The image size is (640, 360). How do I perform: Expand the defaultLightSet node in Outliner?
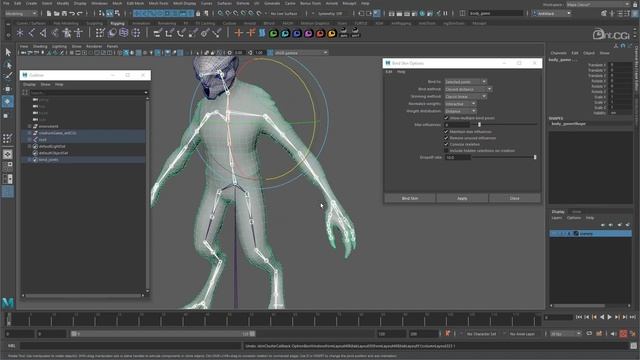[29, 146]
